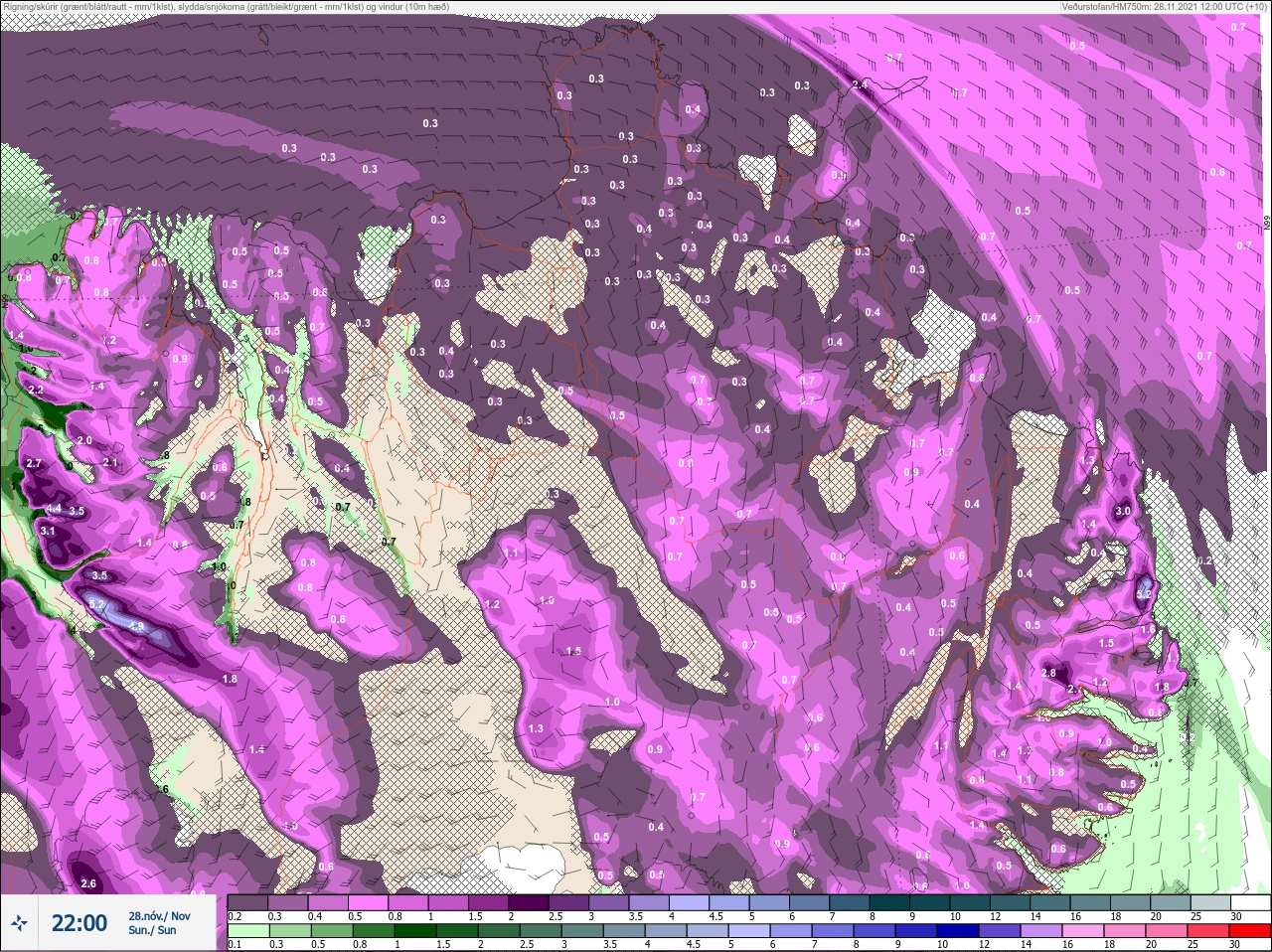Click the 2.7 precipitation value on the map
Screen dimensions: 1272x952
(34, 464)
